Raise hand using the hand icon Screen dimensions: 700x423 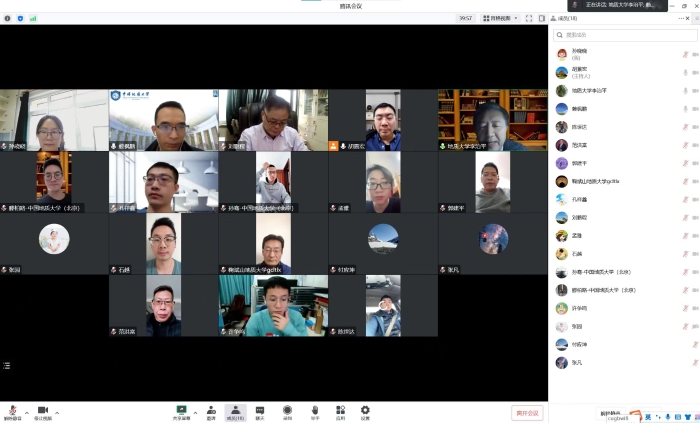click(x=315, y=412)
